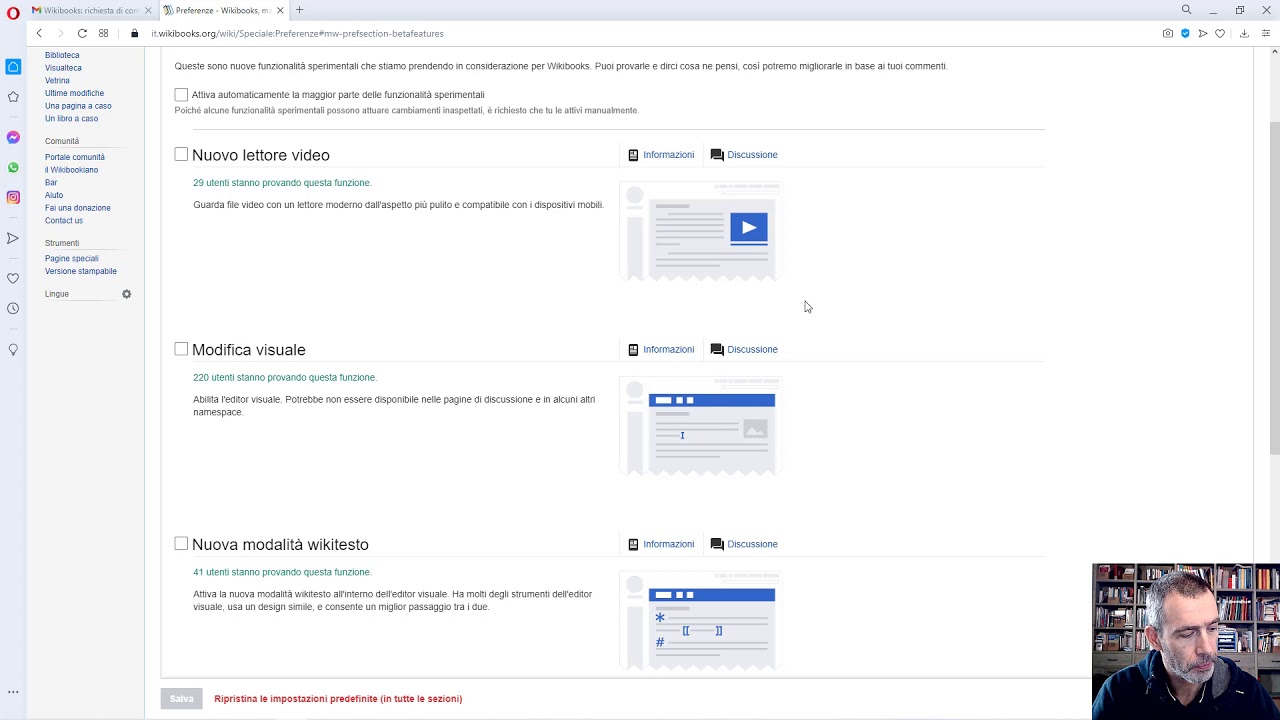Click the lightbulb icon in the sidebar
The height and width of the screenshot is (720, 1280).
point(13,349)
